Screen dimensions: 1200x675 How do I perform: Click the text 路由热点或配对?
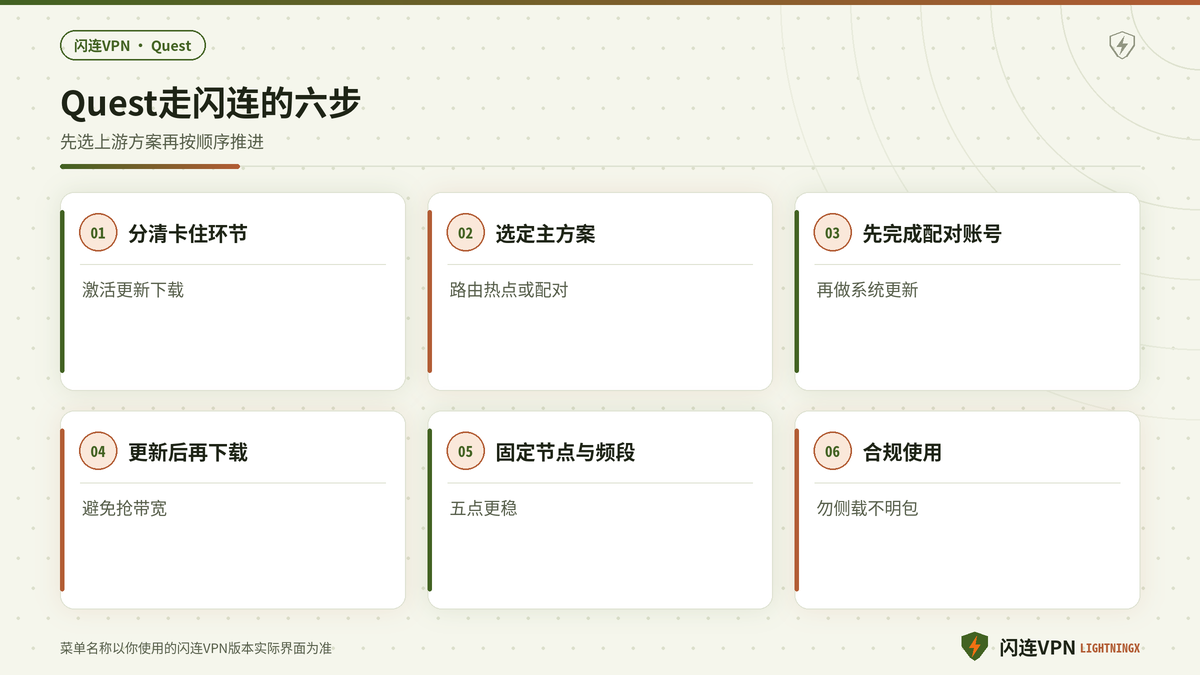pyautogui.click(x=509, y=290)
